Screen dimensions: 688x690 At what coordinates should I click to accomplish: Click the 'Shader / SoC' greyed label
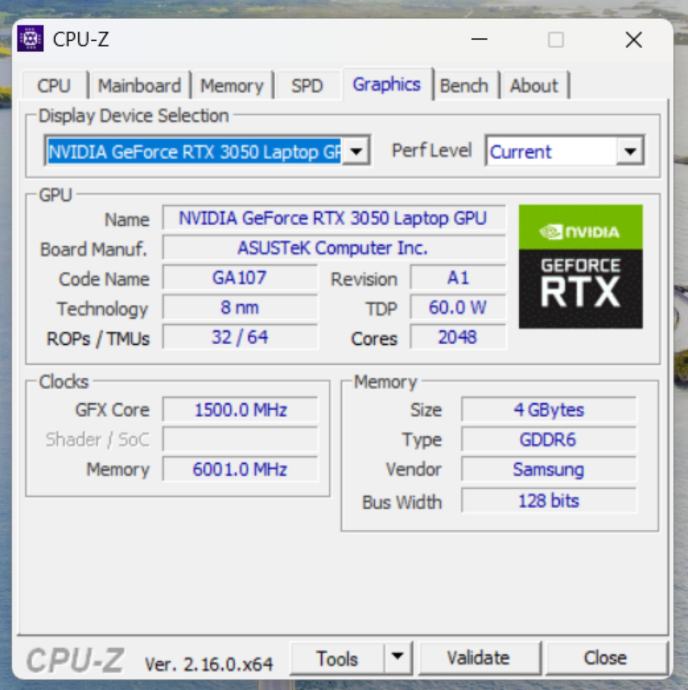(x=98, y=440)
